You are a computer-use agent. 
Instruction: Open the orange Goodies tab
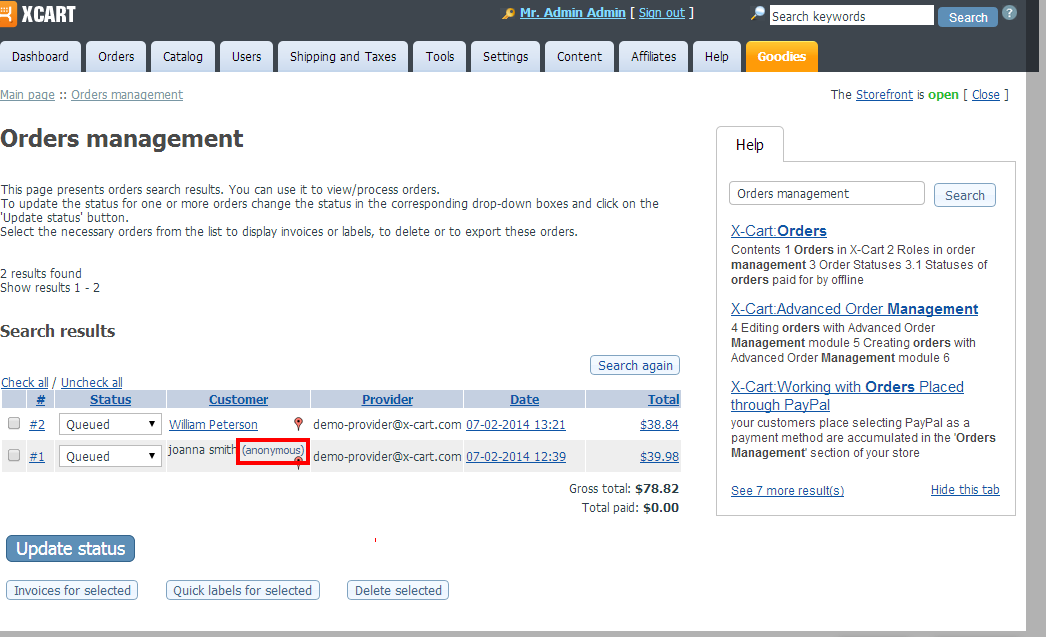[782, 57]
